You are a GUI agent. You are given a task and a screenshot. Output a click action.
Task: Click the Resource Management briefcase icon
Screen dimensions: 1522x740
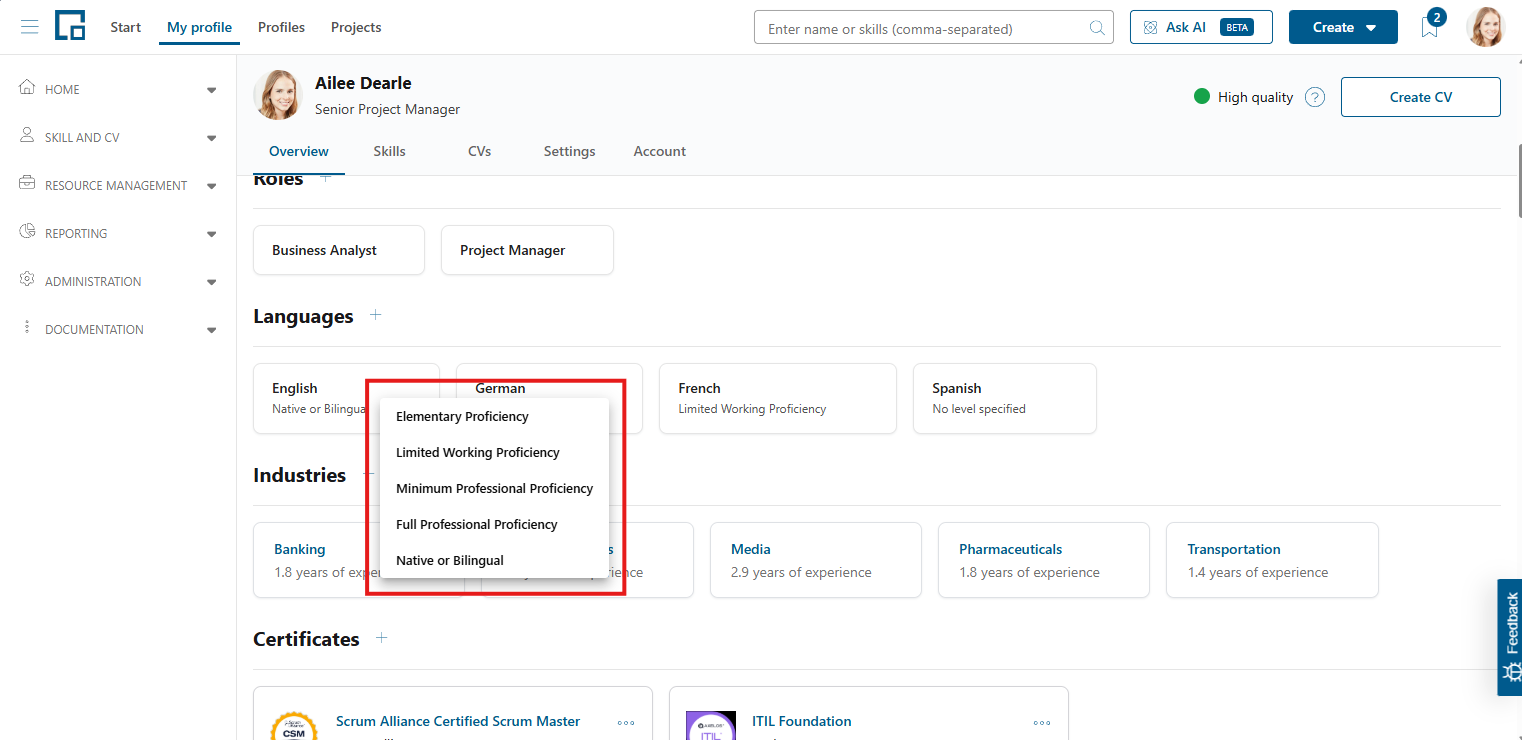click(27, 184)
